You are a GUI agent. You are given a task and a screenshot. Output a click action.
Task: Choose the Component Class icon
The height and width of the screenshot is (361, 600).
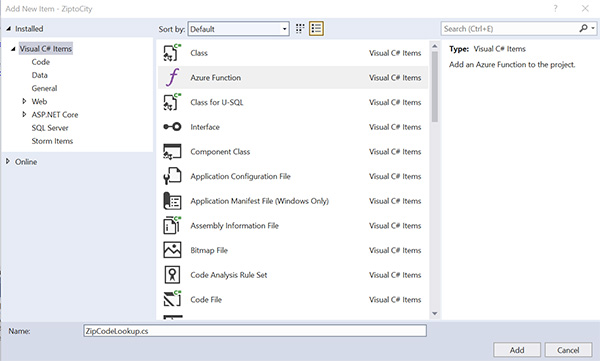click(x=172, y=151)
